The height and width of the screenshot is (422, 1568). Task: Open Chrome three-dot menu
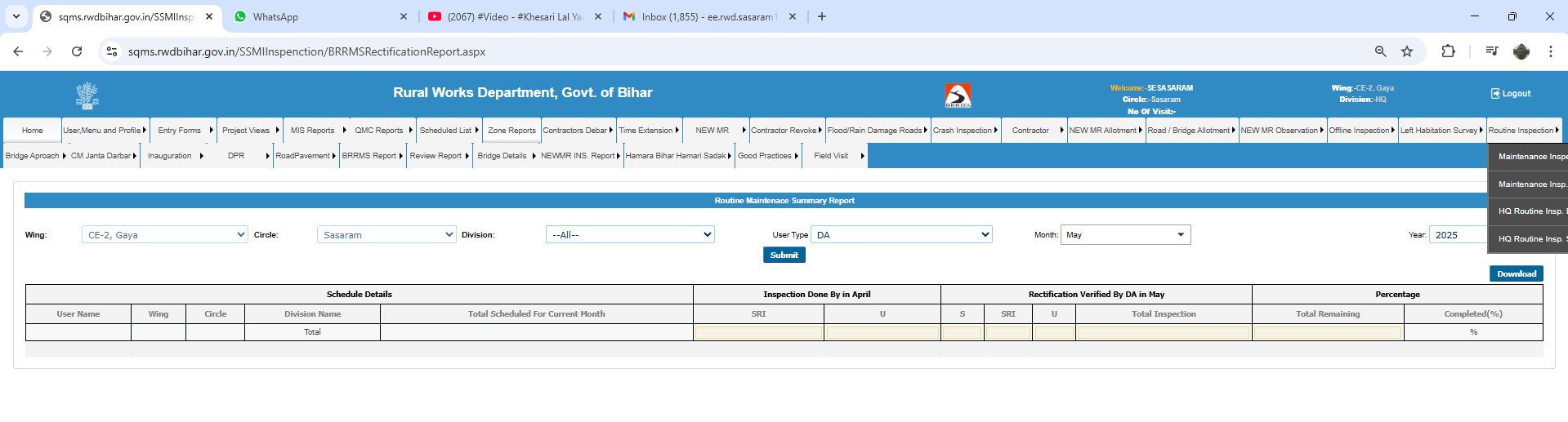click(x=1550, y=51)
